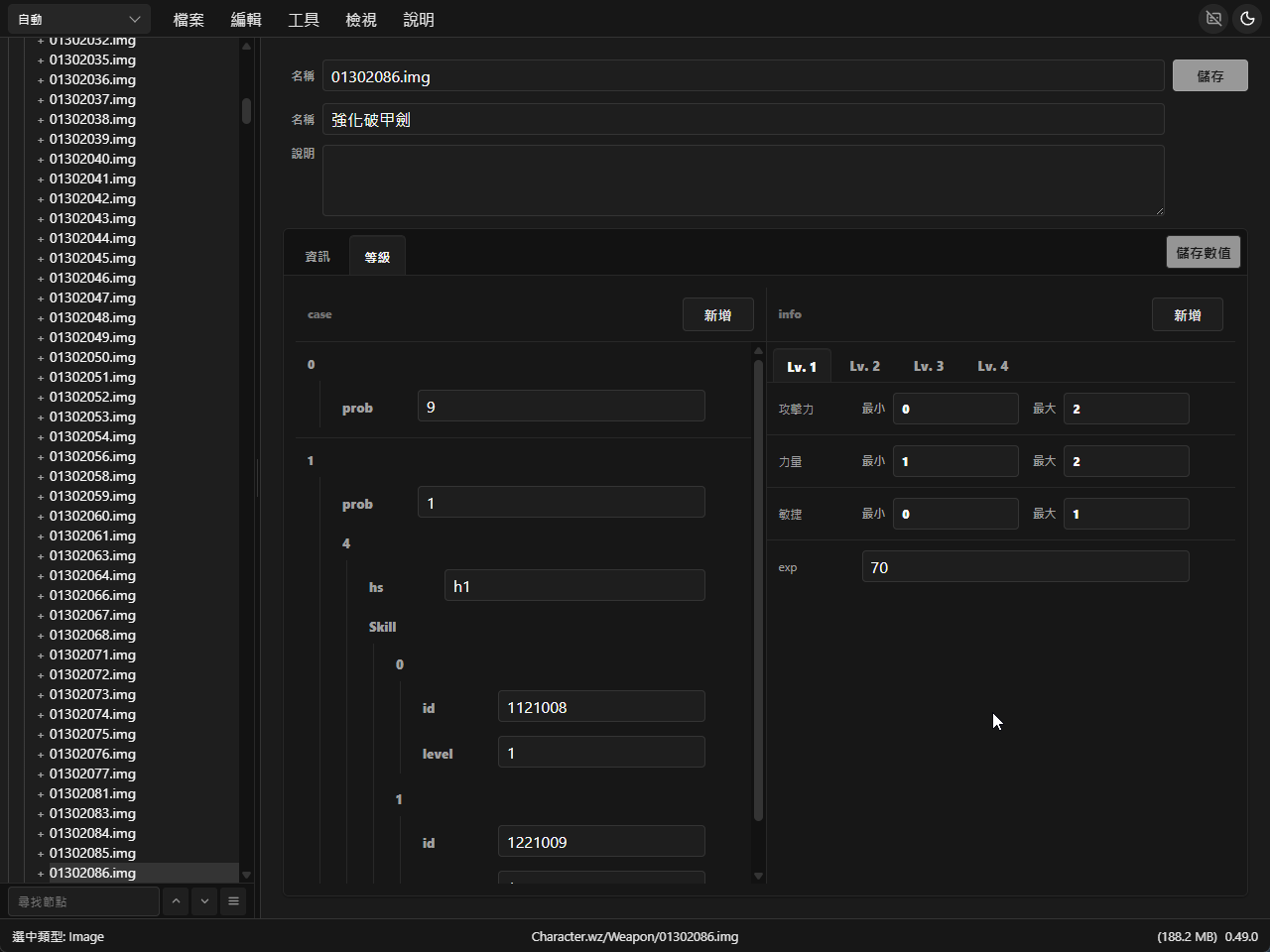Click tree scrollbar down arrow
The width and height of the screenshot is (1270, 952).
246,875
